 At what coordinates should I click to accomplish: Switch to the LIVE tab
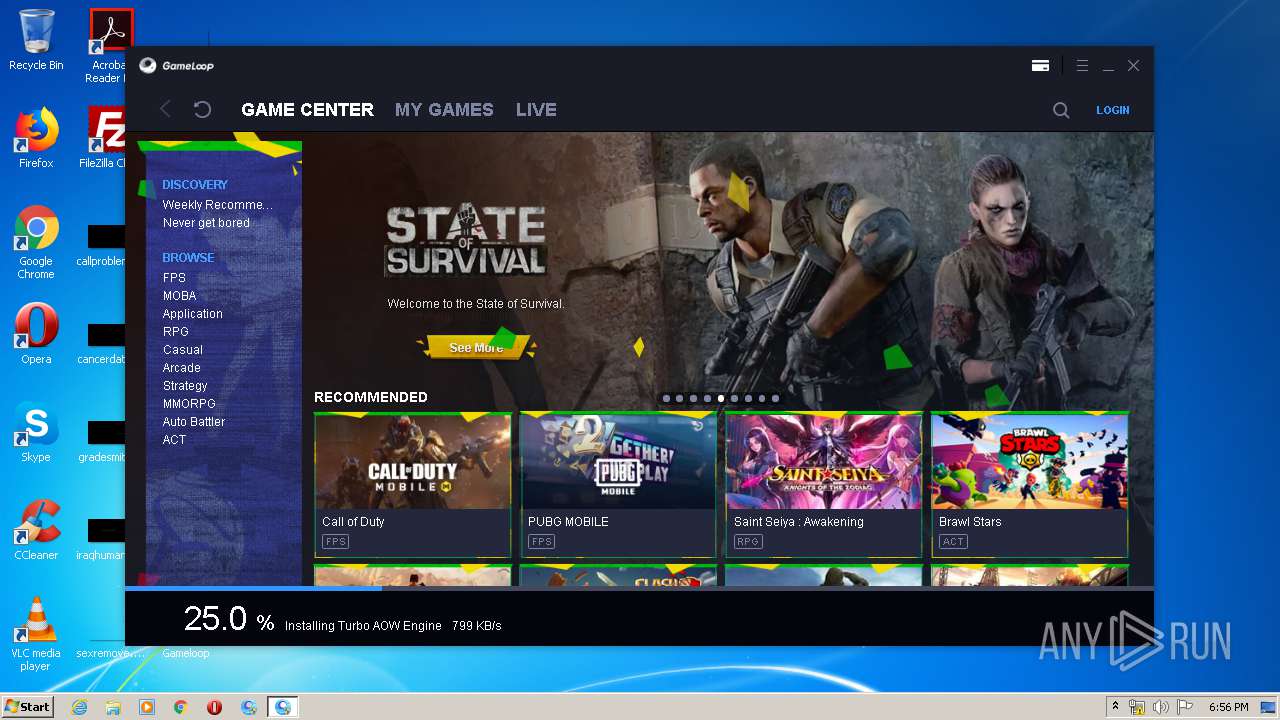pos(536,110)
